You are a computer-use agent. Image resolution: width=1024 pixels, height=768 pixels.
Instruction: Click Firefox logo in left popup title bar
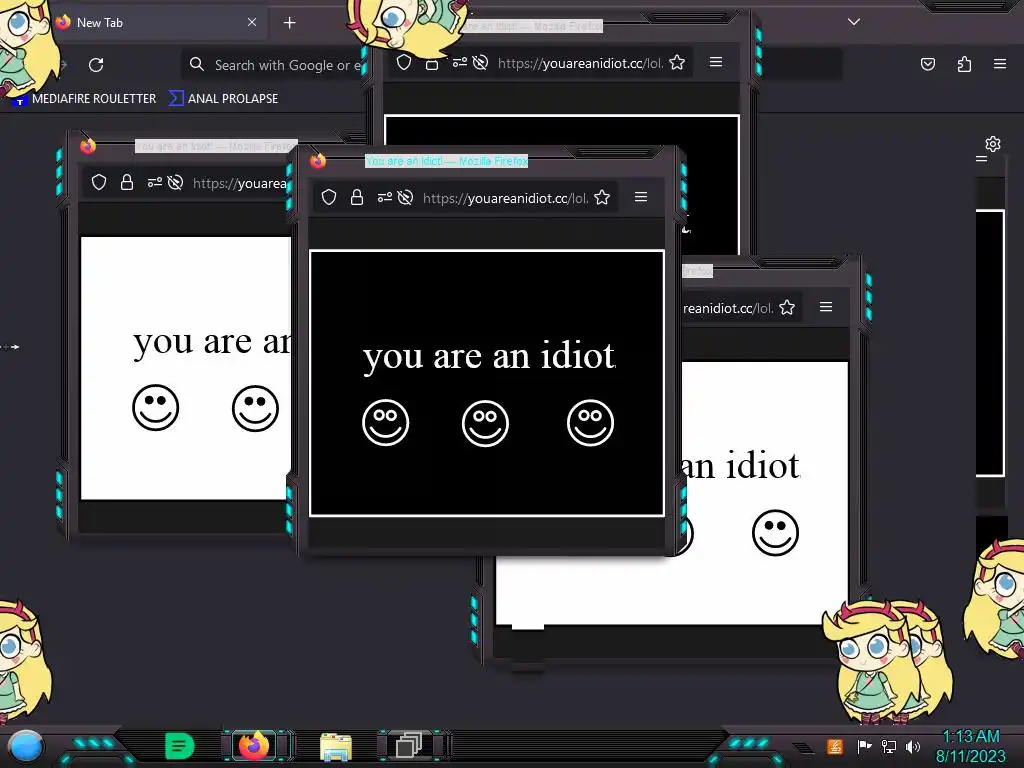tap(88, 146)
